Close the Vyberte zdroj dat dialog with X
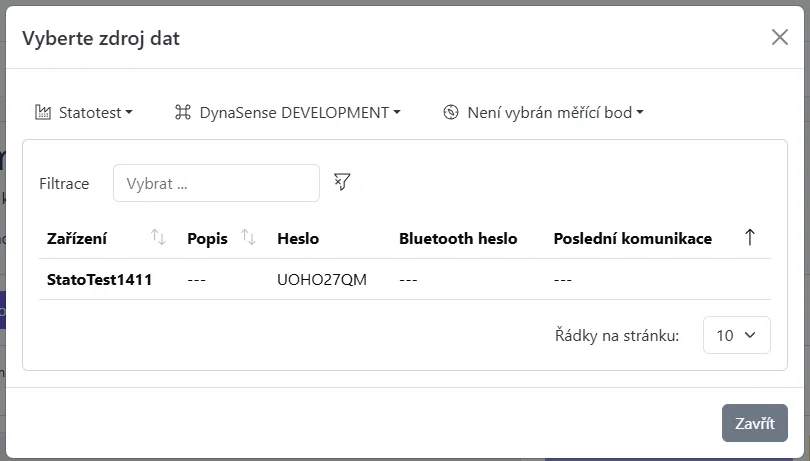The image size is (810, 461). coord(780,38)
